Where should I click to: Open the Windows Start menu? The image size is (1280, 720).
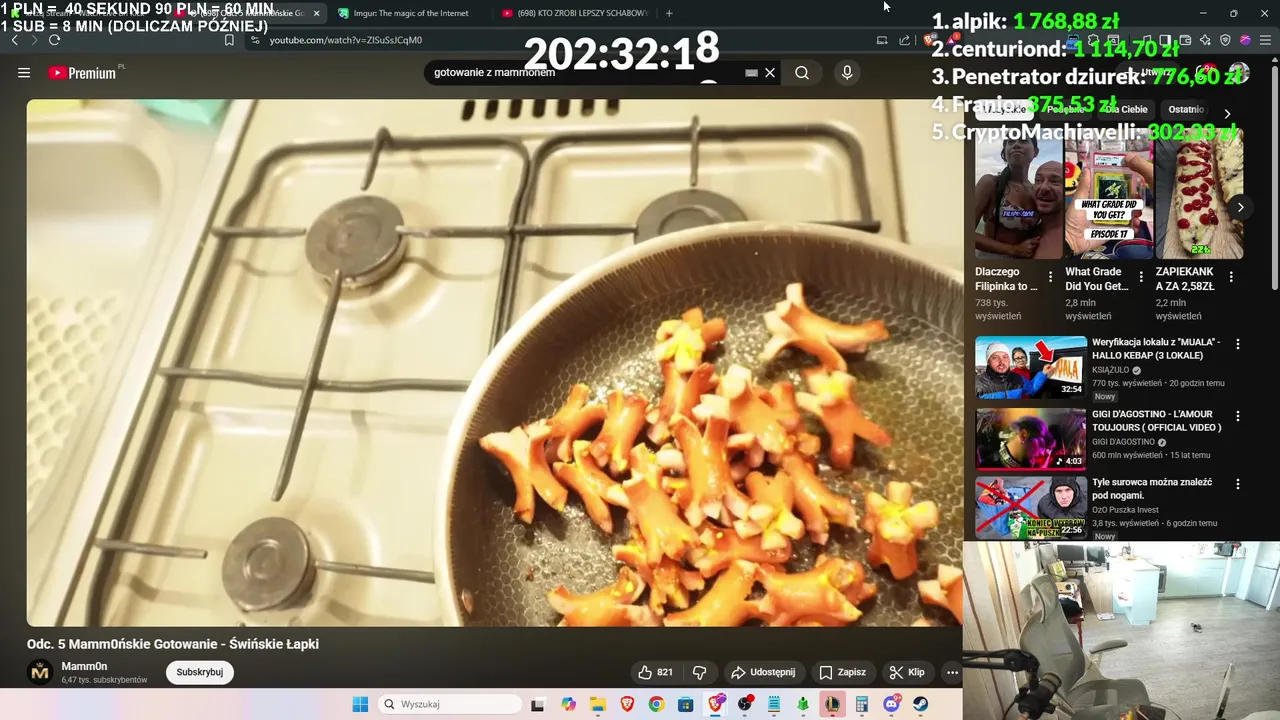tap(360, 704)
